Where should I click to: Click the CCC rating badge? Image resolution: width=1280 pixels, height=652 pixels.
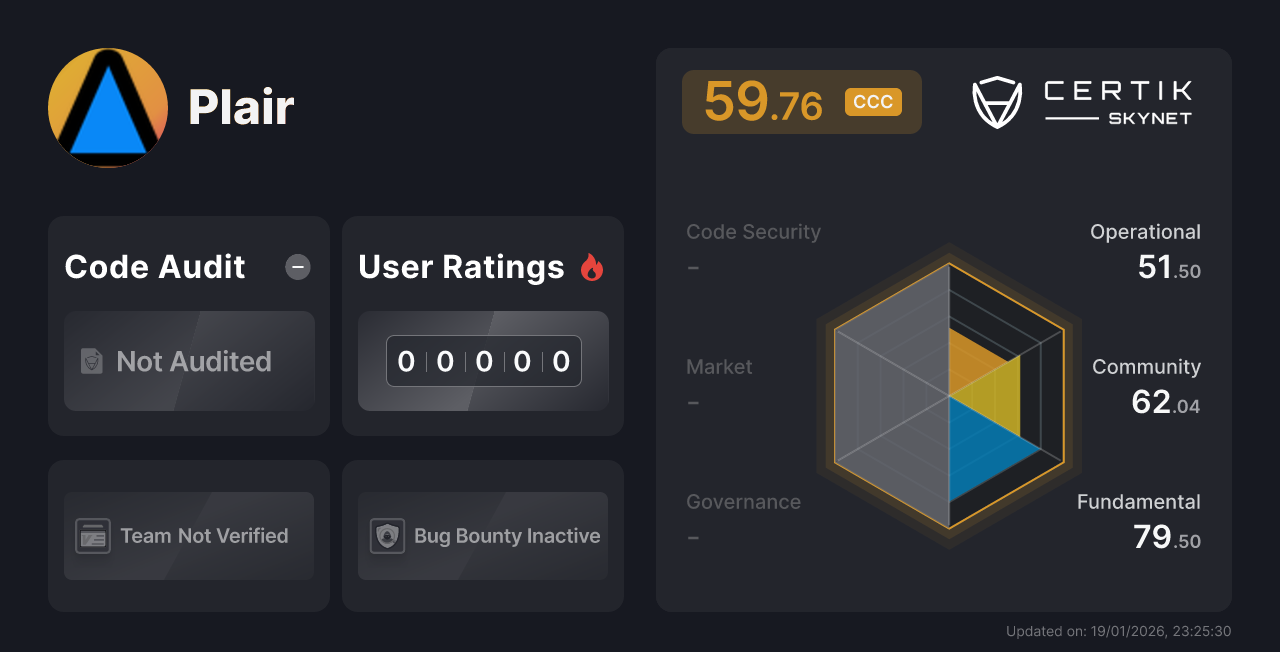pyautogui.click(x=872, y=102)
